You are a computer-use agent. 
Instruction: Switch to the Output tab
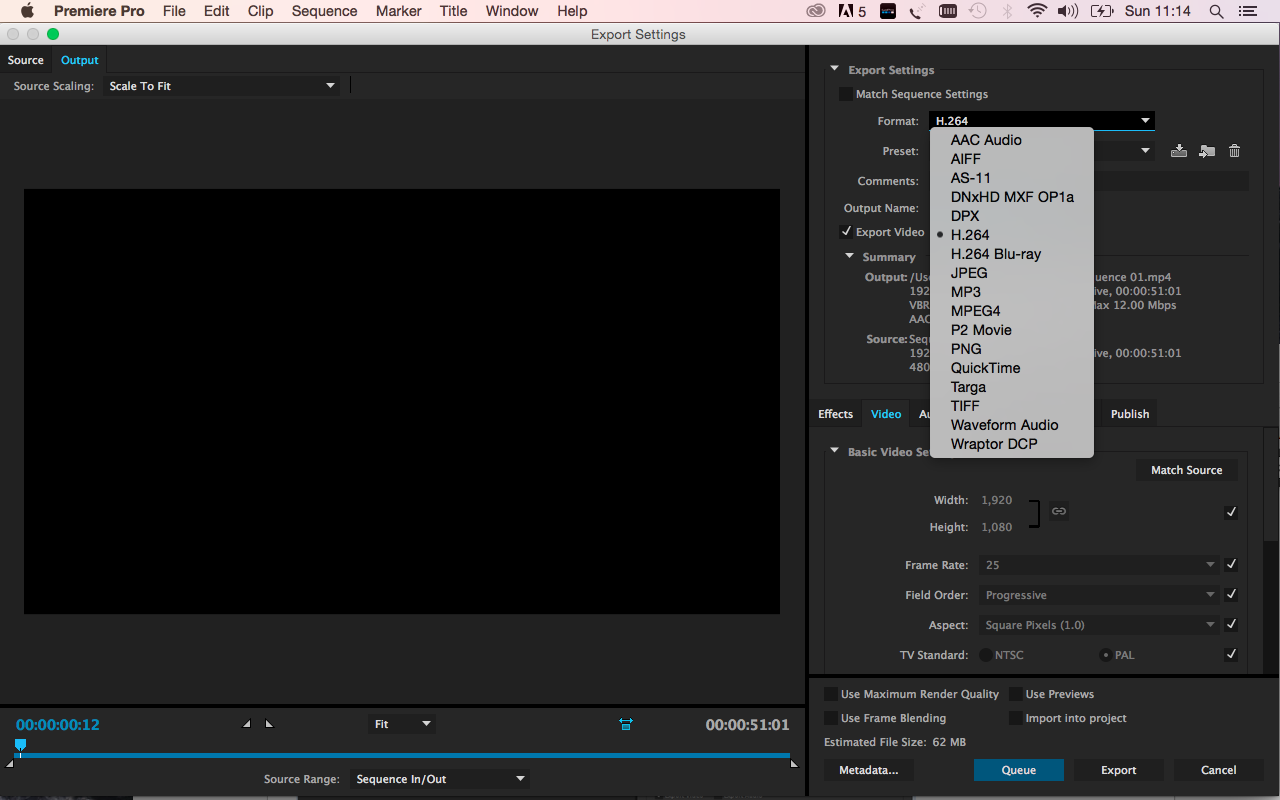point(80,60)
